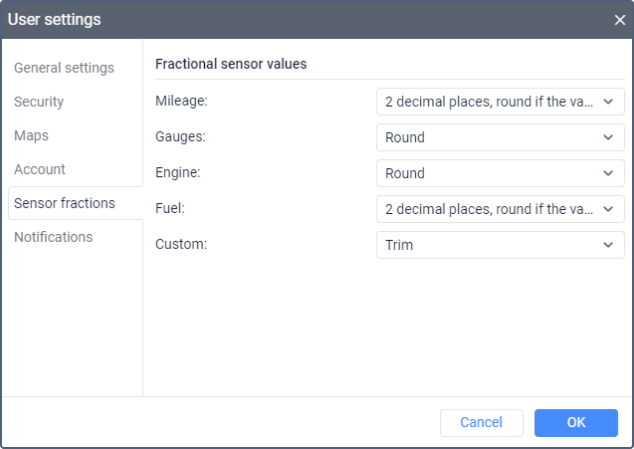Image resolution: width=634 pixels, height=449 pixels.
Task: Click the chevron arrow on Engine dropdown
Action: point(608,173)
